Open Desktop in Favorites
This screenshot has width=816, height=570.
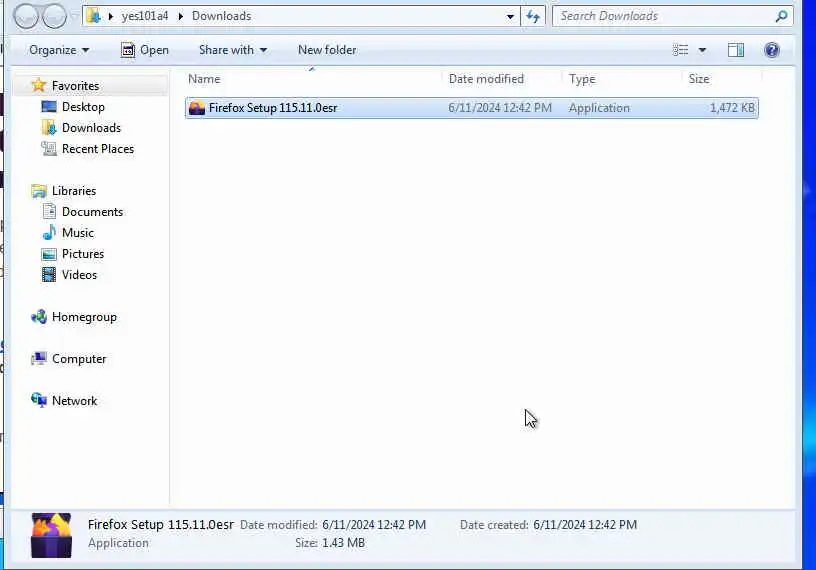pos(83,107)
